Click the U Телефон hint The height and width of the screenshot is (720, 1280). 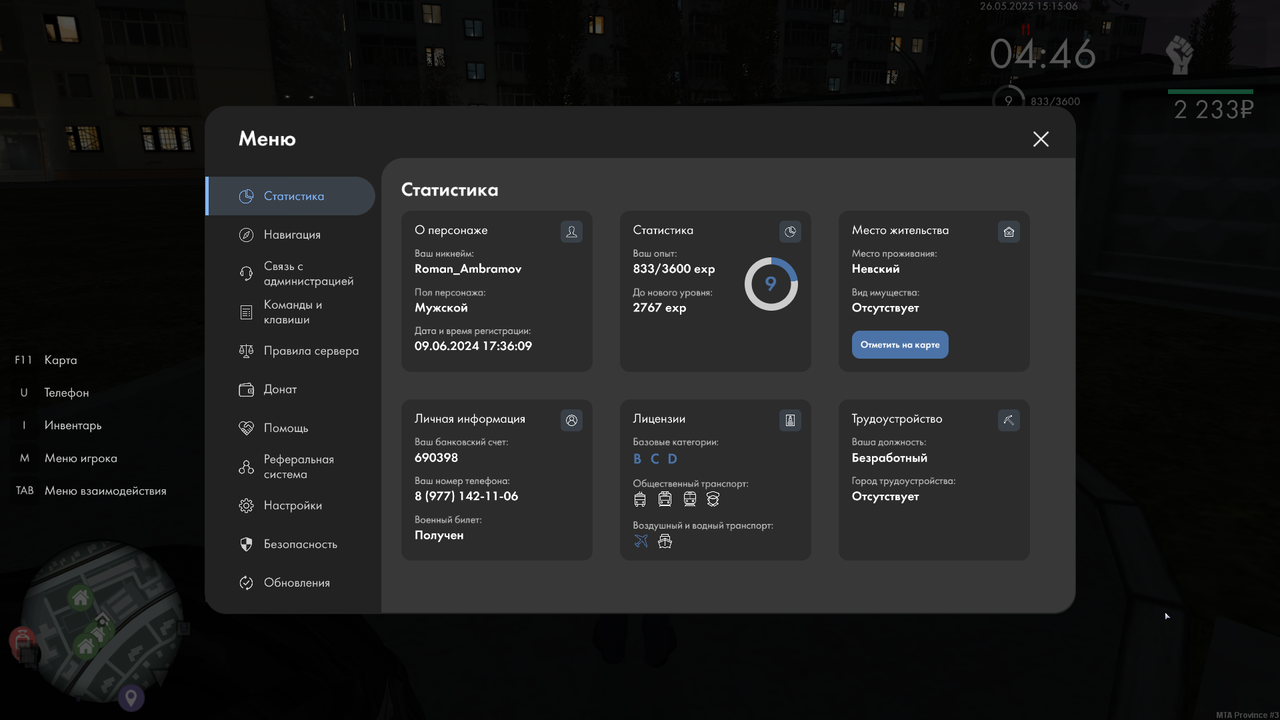pyautogui.click(x=54, y=393)
